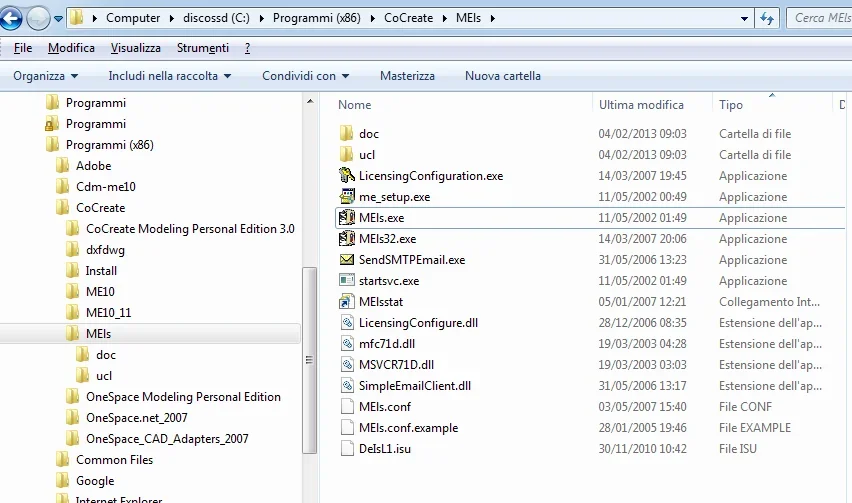Select the startsvc.exe application icon

(x=347, y=281)
